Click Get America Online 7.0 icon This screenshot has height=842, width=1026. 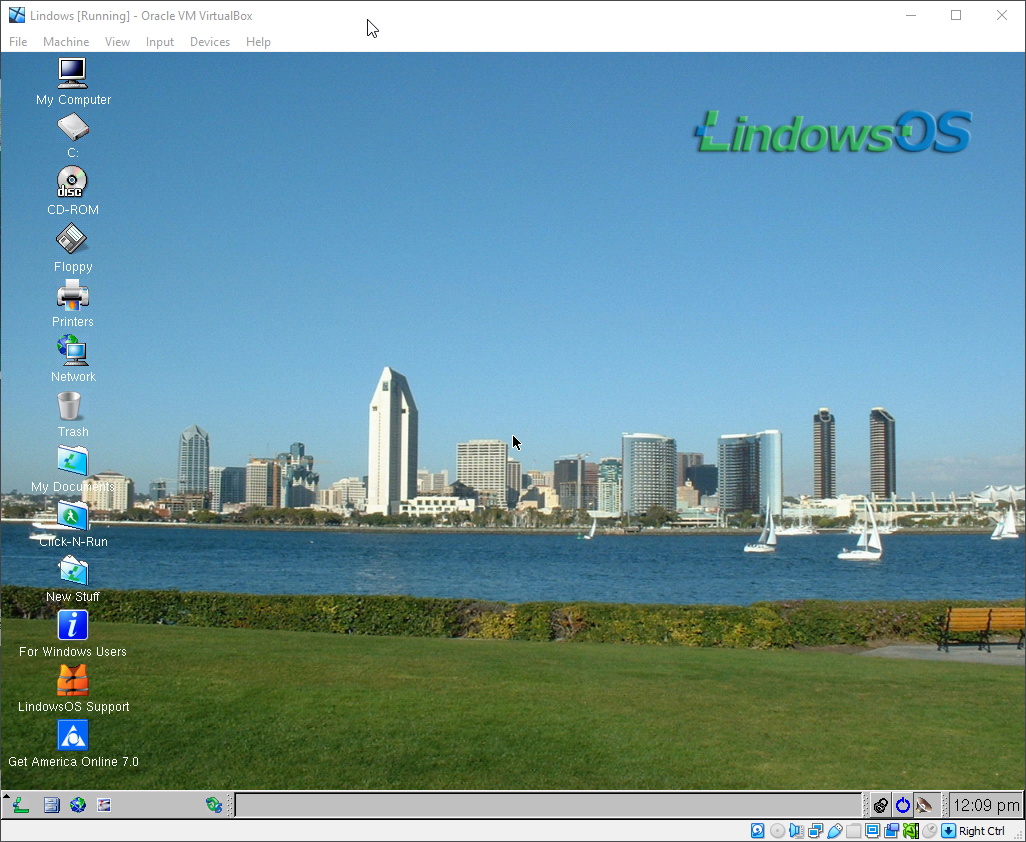pos(73,736)
